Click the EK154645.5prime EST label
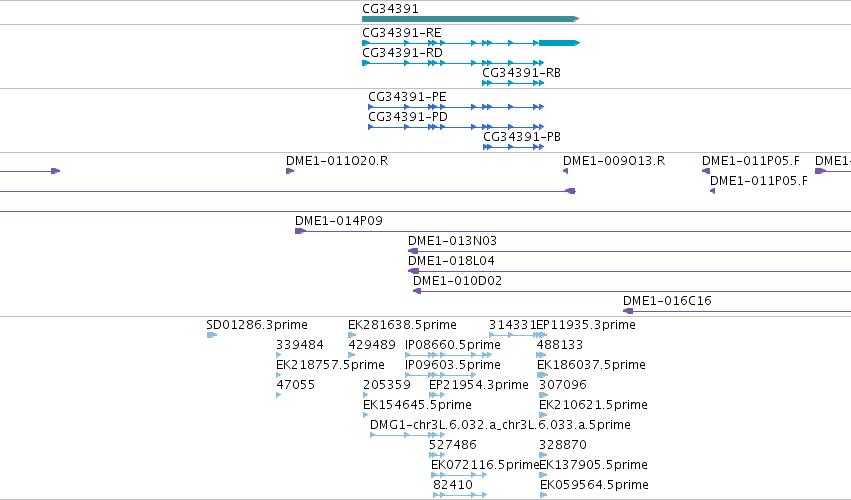Screen dimensions: 851x500 click(x=417, y=405)
